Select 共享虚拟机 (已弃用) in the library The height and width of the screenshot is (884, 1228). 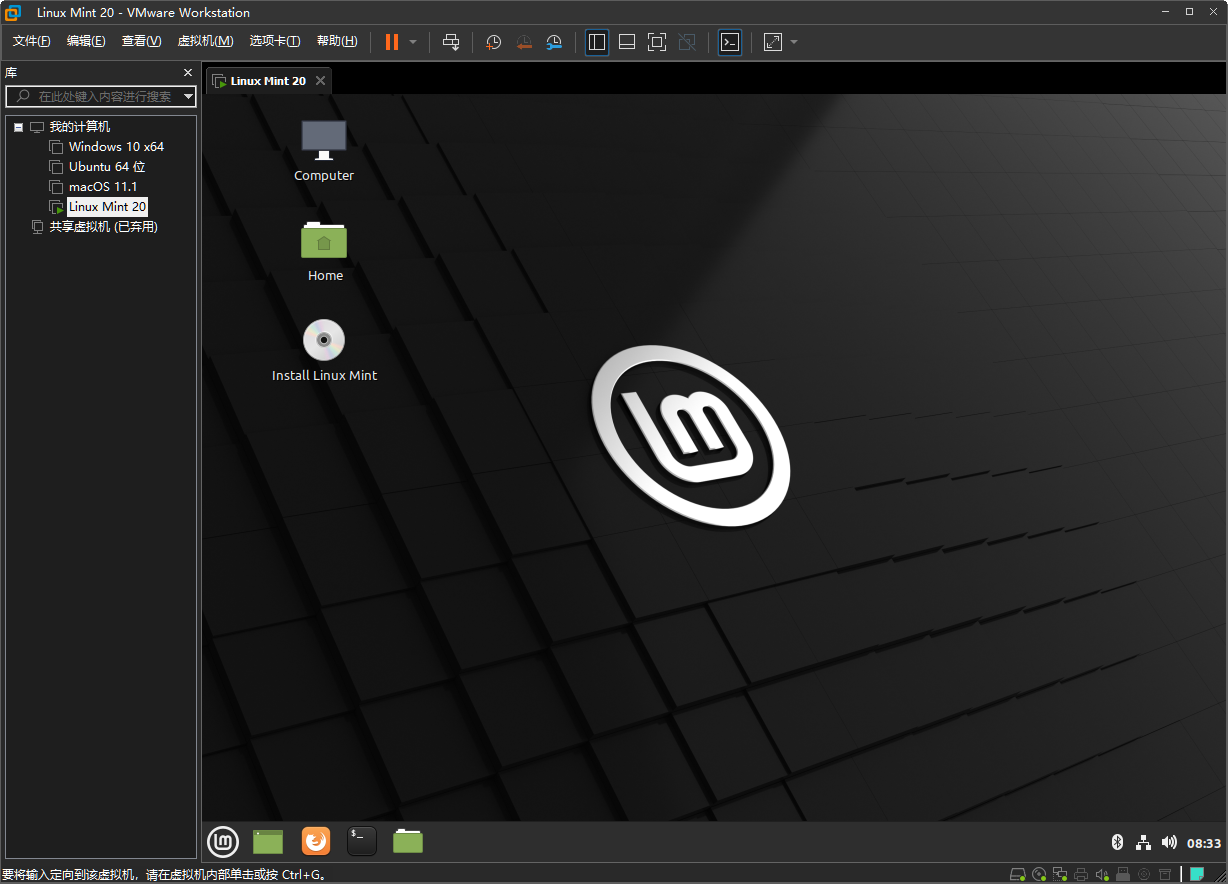tap(104, 227)
